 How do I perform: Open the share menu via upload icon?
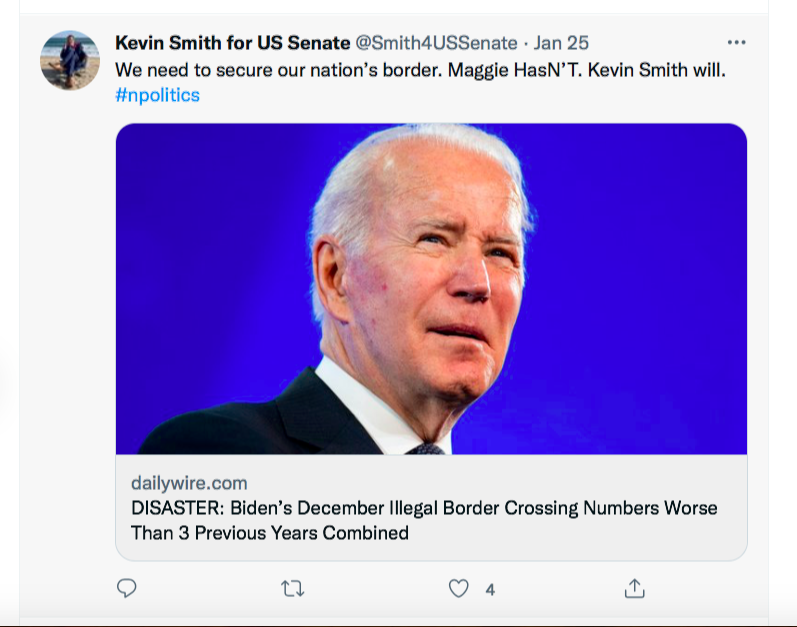(634, 588)
